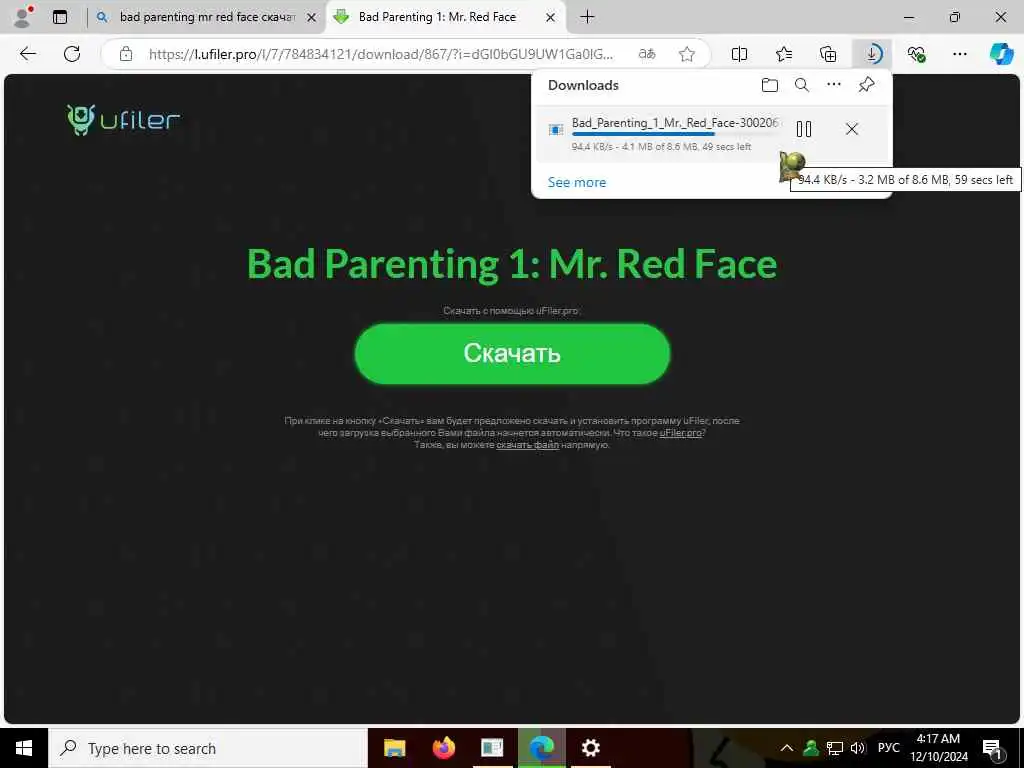Screen dimensions: 1024x768
Task: Open Browser essentials heart icon
Action: click(x=916, y=54)
